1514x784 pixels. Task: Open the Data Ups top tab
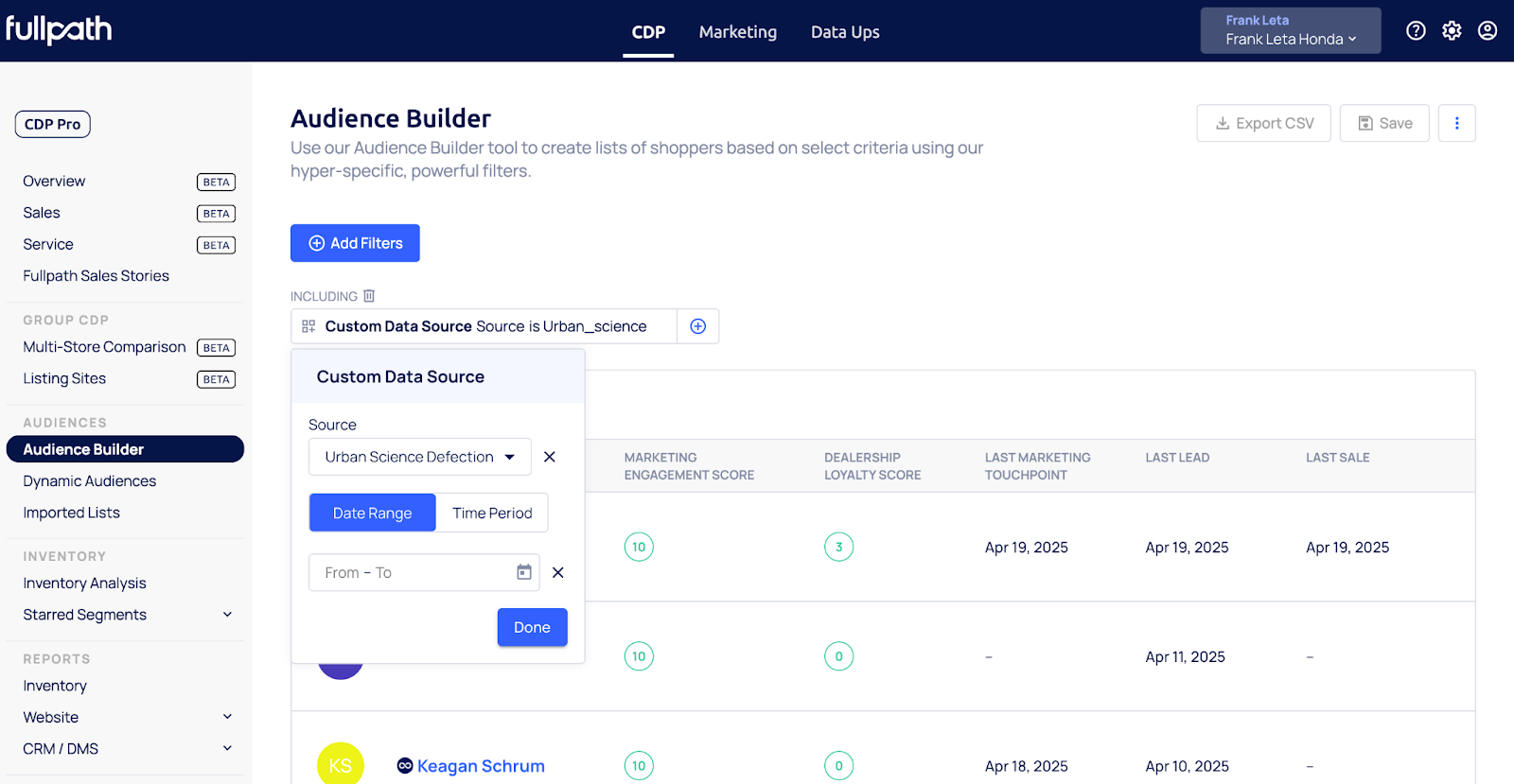tap(845, 32)
